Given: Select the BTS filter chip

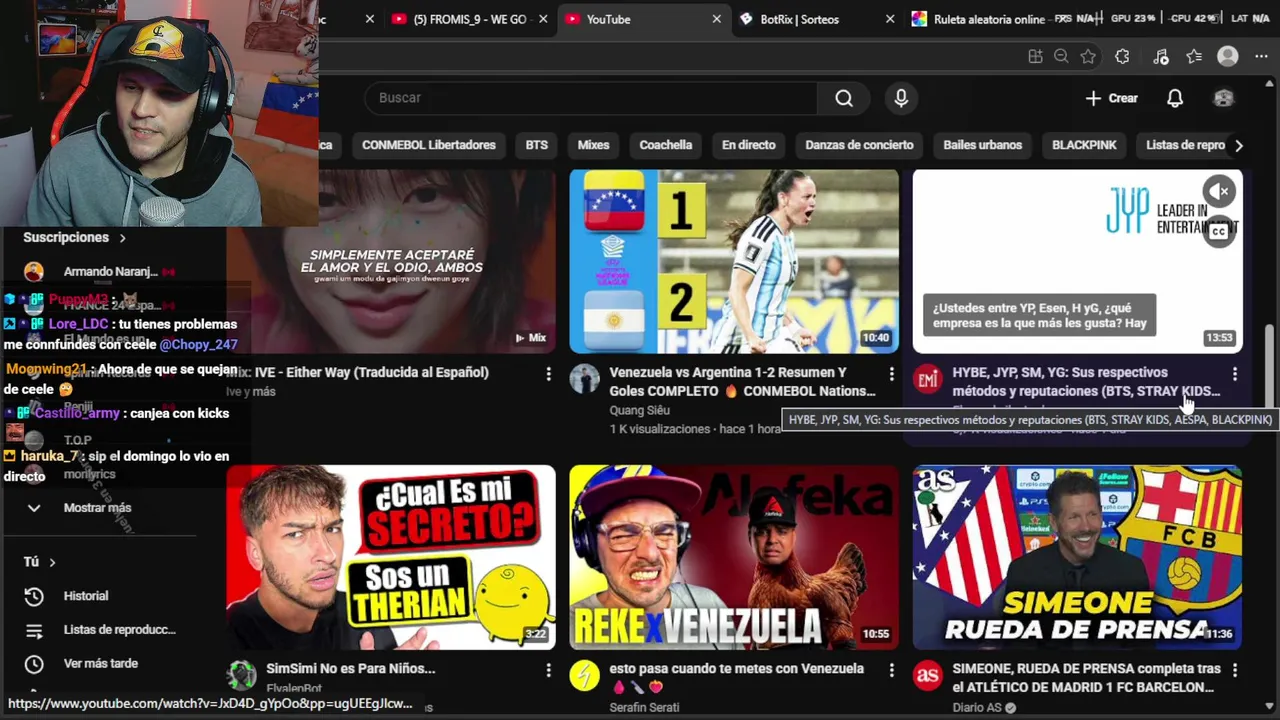Looking at the screenshot, I should 537,145.
